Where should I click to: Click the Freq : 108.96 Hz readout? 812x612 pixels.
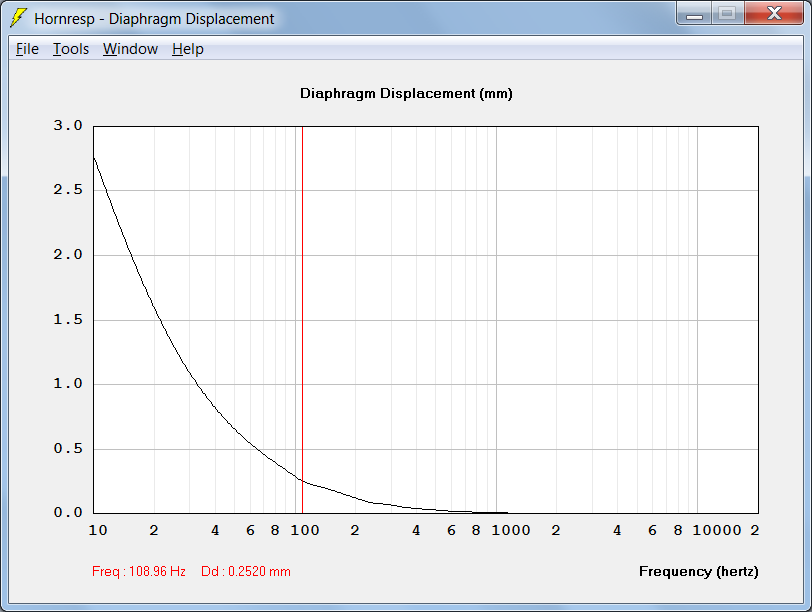138,572
